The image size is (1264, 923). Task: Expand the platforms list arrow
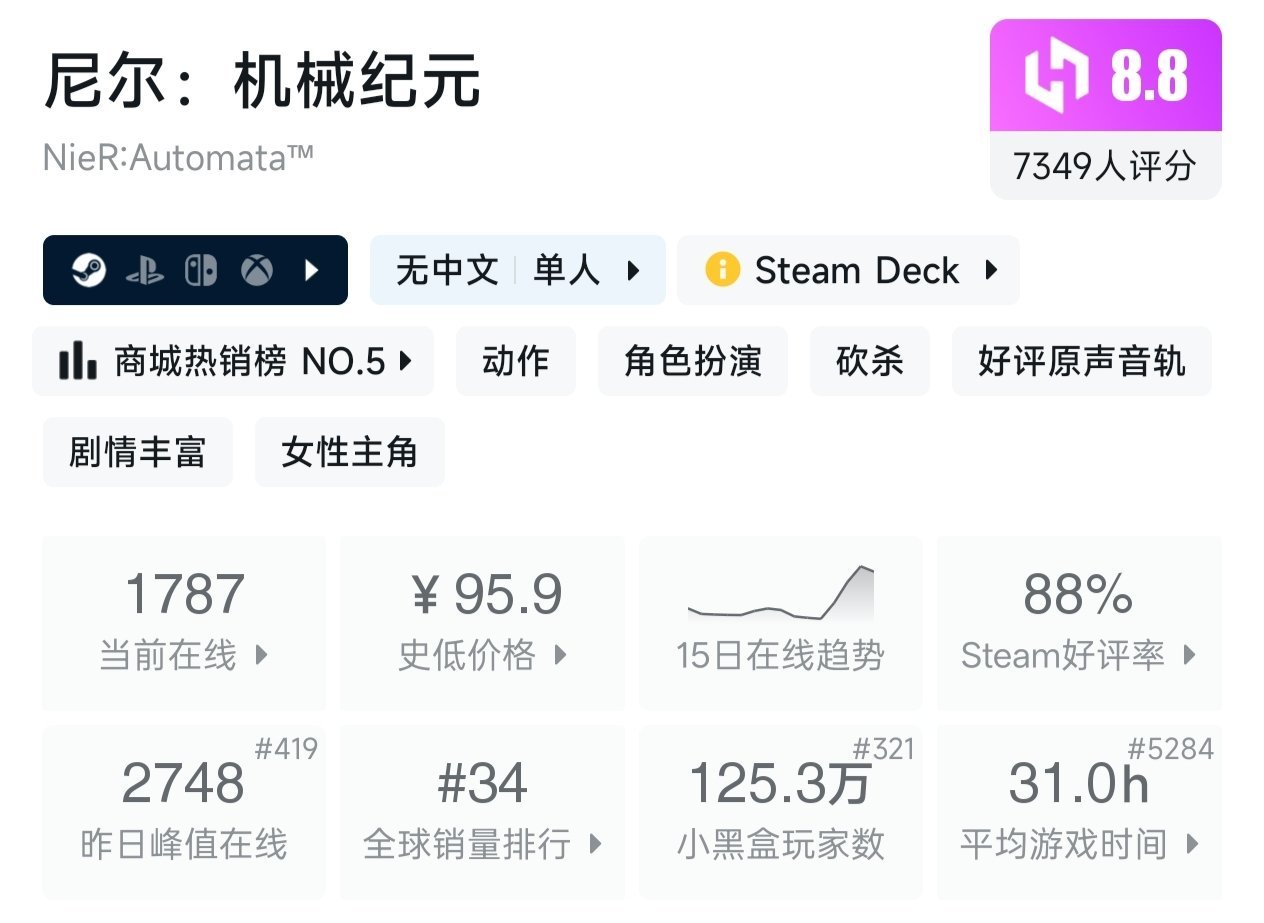pos(312,270)
